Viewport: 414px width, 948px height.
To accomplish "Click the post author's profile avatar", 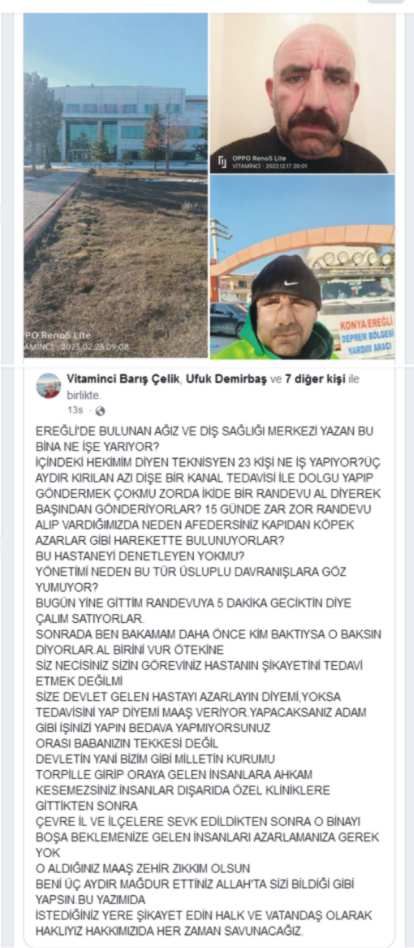I will pos(48,386).
